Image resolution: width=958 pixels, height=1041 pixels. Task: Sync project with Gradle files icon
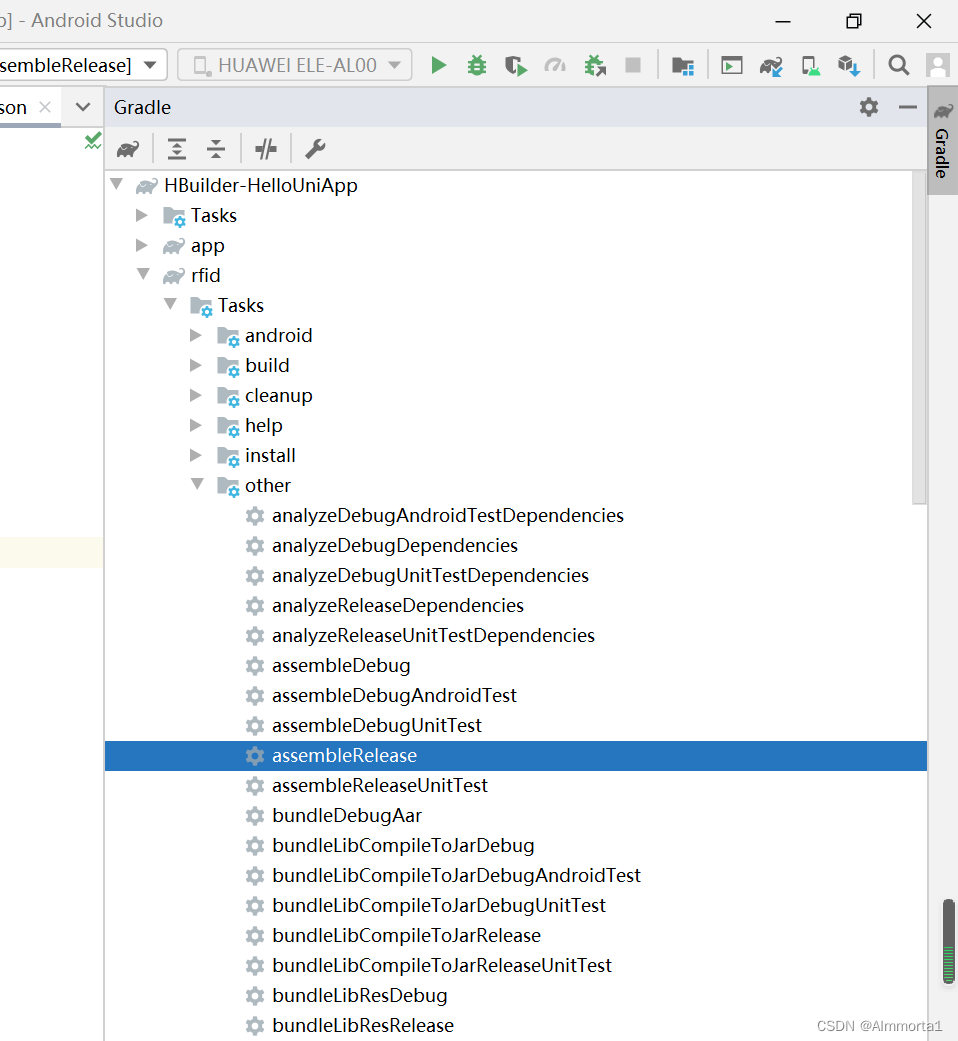[x=771, y=66]
